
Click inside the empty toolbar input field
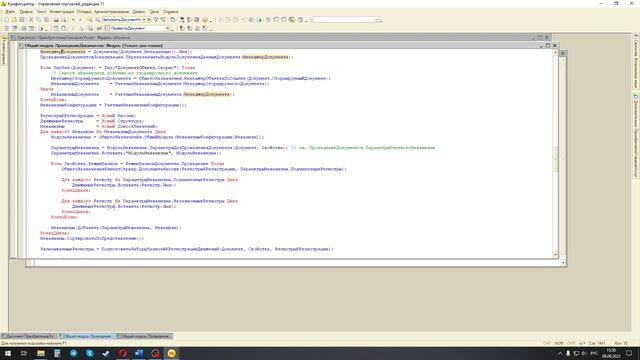coord(344,20)
